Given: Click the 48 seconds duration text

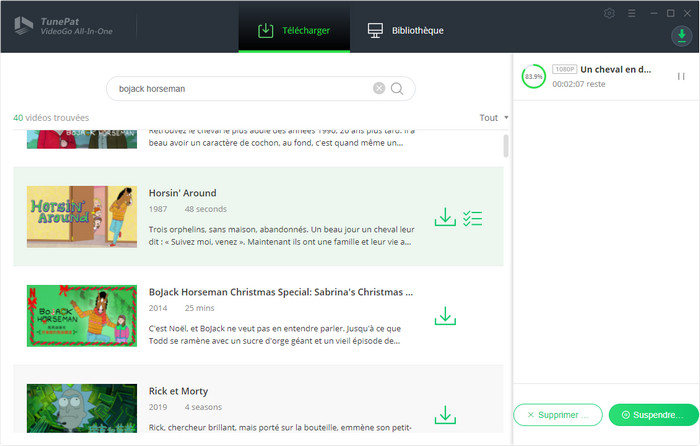Looking at the screenshot, I should click(206, 209).
